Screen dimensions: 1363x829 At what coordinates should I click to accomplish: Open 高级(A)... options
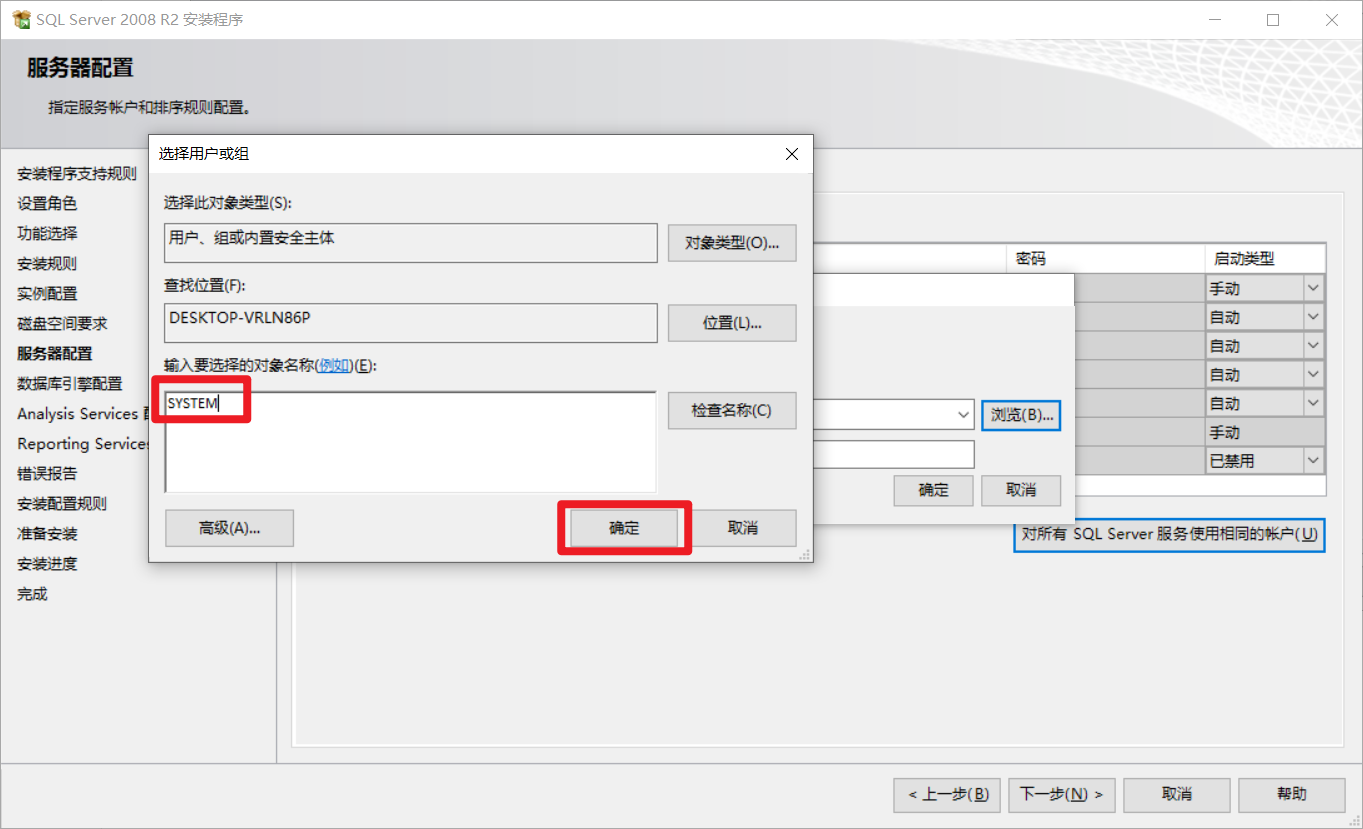coord(230,528)
